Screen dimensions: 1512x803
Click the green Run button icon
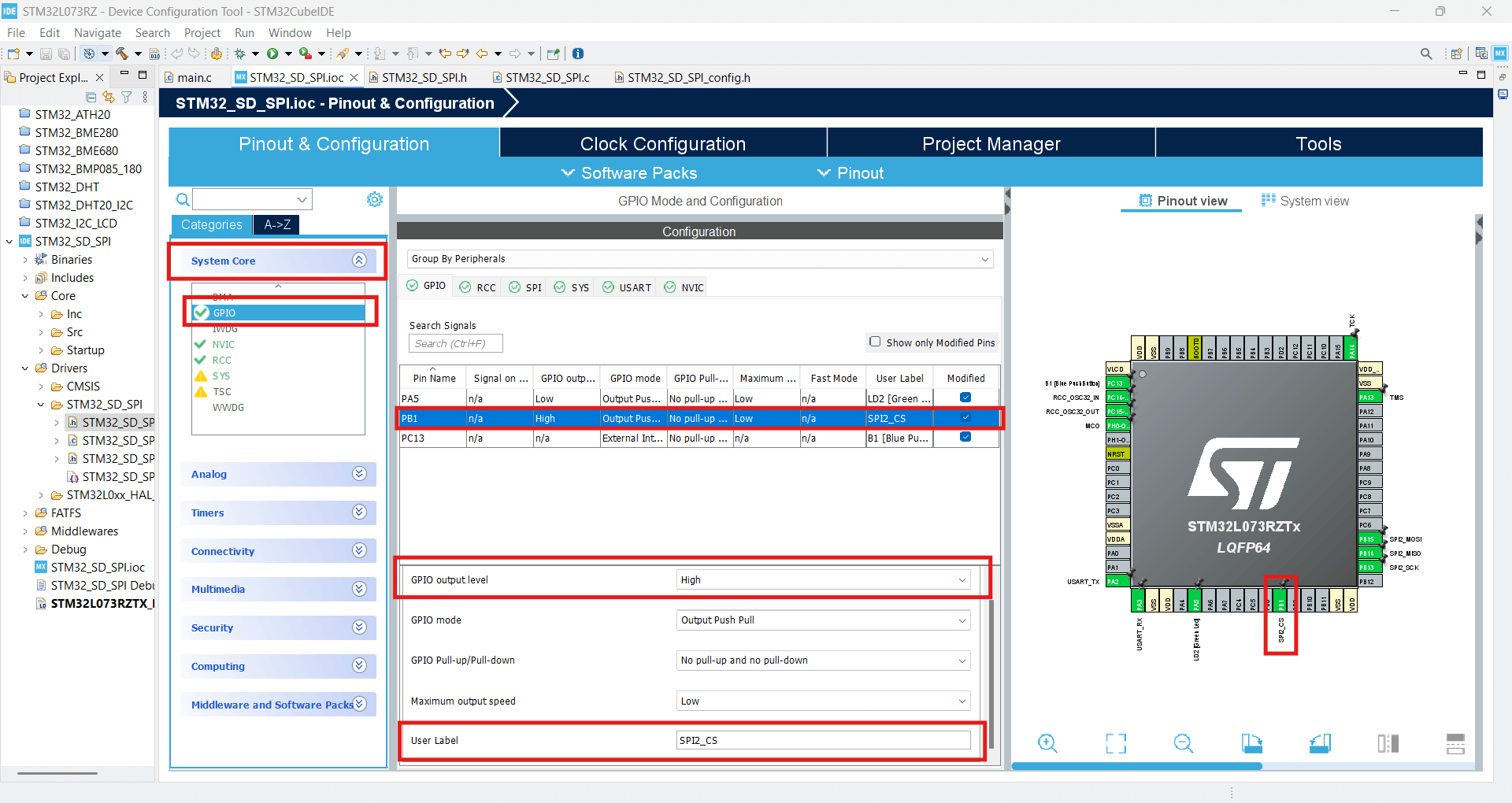click(272, 54)
